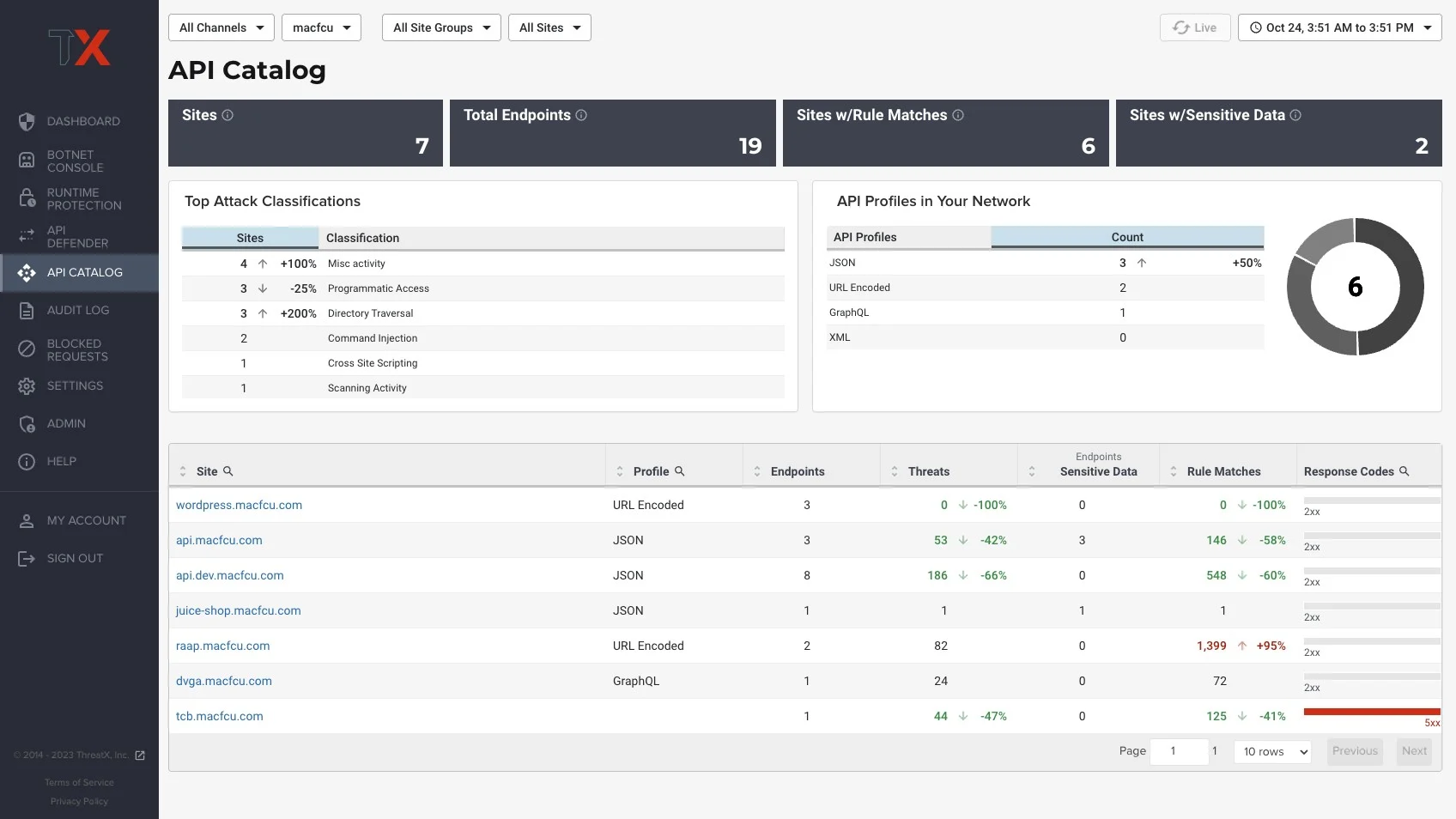Click the search icon in Profile column header
This screenshot has height=819, width=1456.
(x=680, y=471)
